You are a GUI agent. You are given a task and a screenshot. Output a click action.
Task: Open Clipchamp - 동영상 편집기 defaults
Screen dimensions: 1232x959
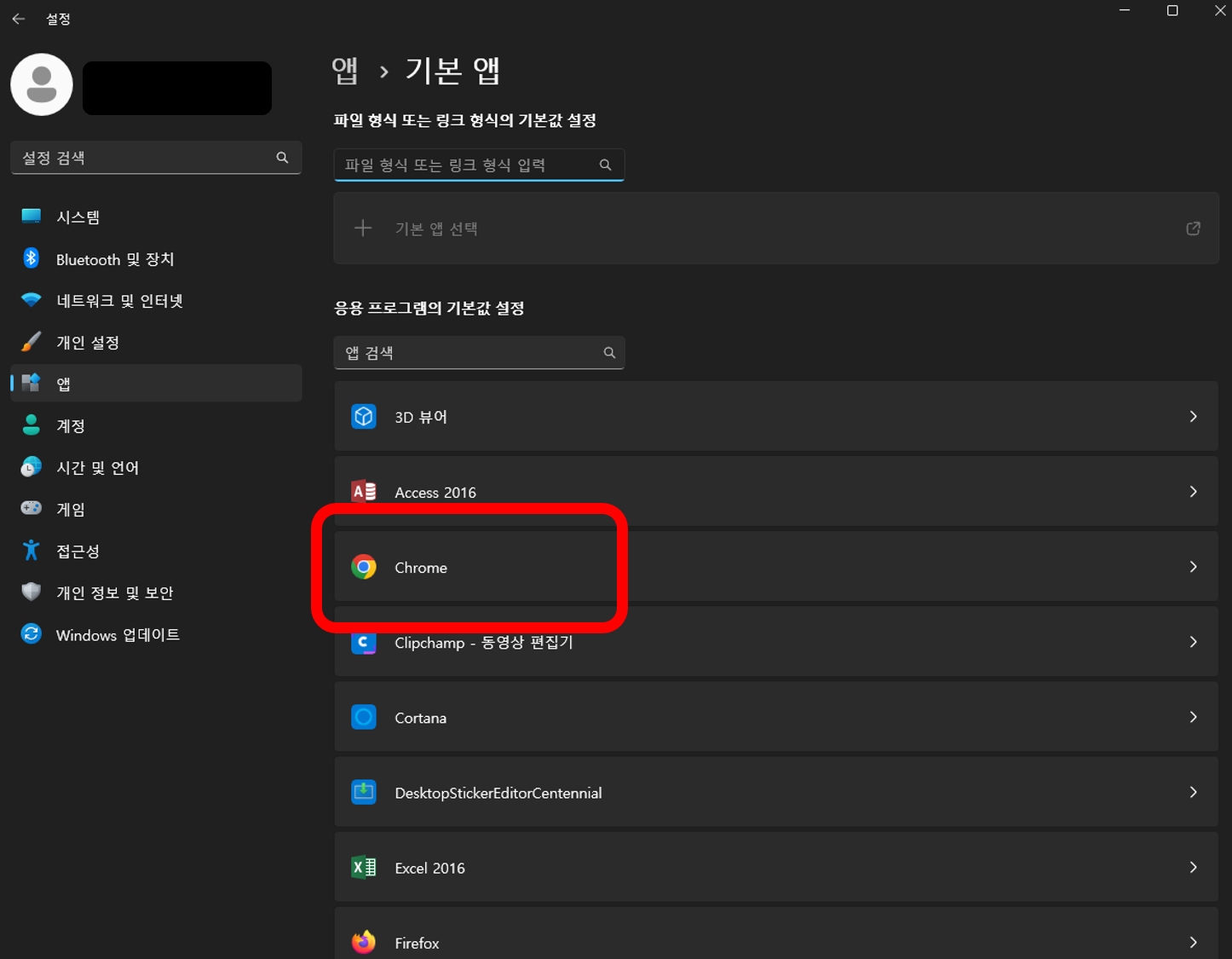[x=776, y=642]
